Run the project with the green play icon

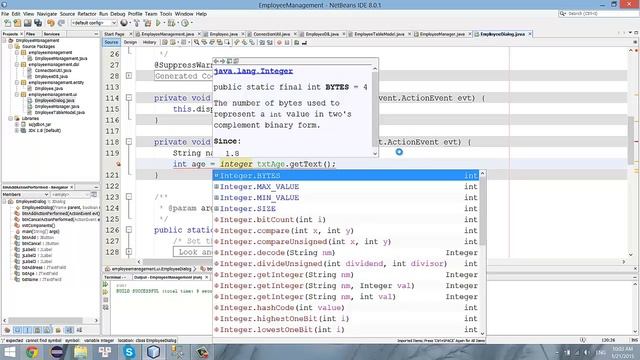(158, 23)
